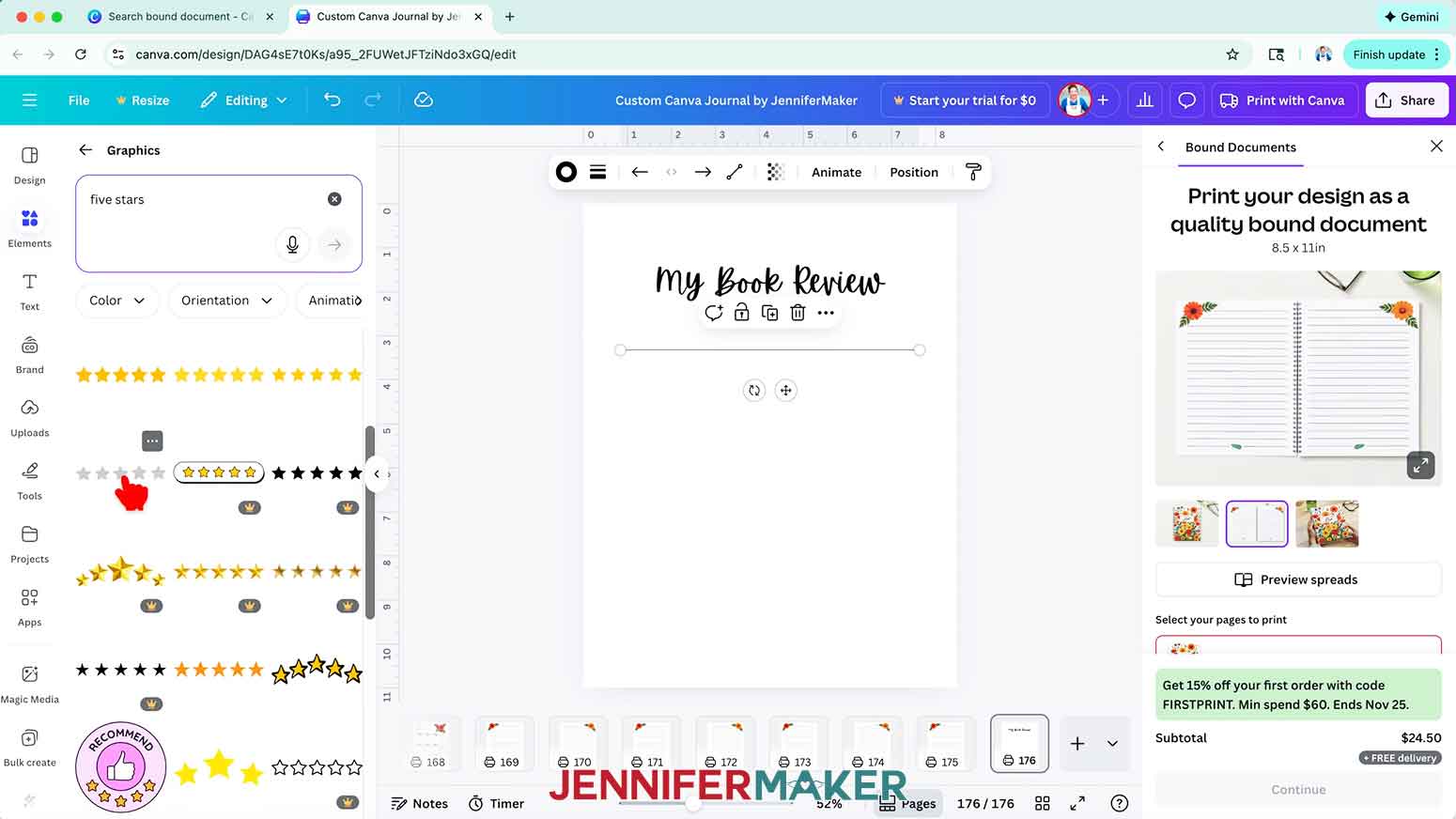Open transparency setting
Image resolution: width=1456 pixels, height=819 pixels.
tap(775, 172)
